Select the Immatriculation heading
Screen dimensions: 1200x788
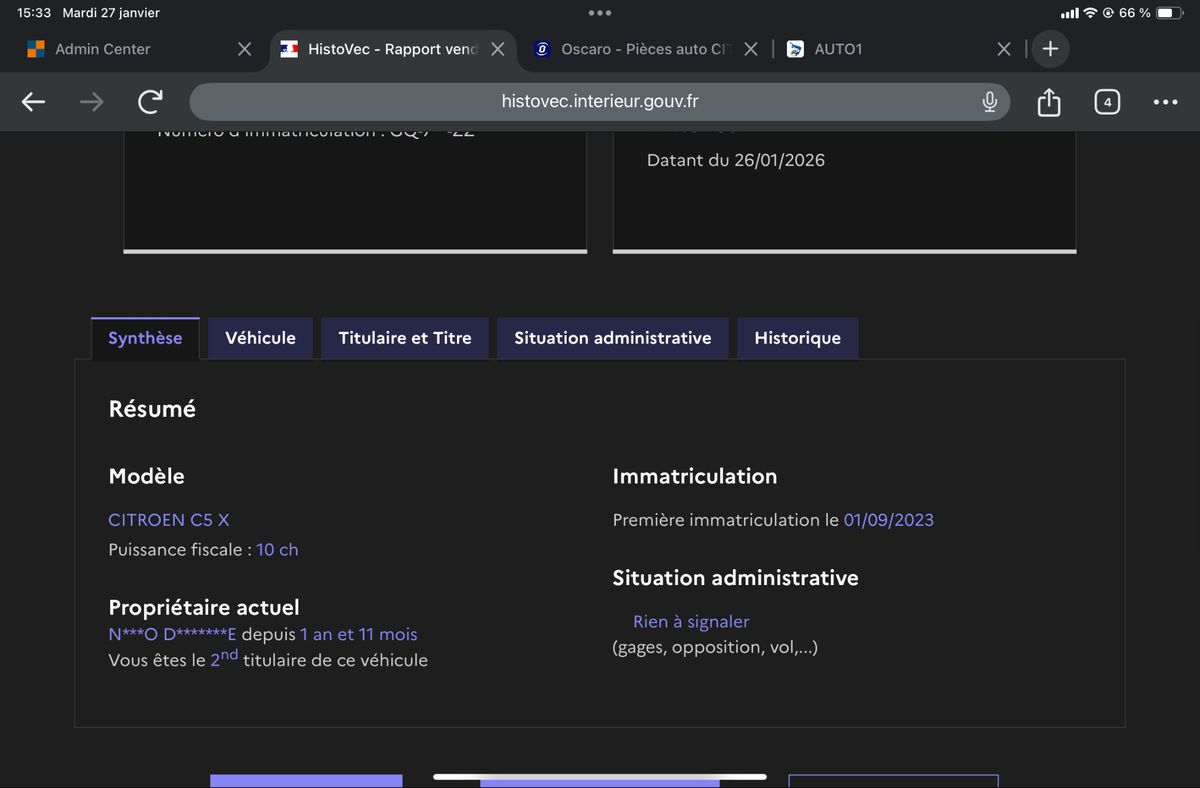coord(695,477)
